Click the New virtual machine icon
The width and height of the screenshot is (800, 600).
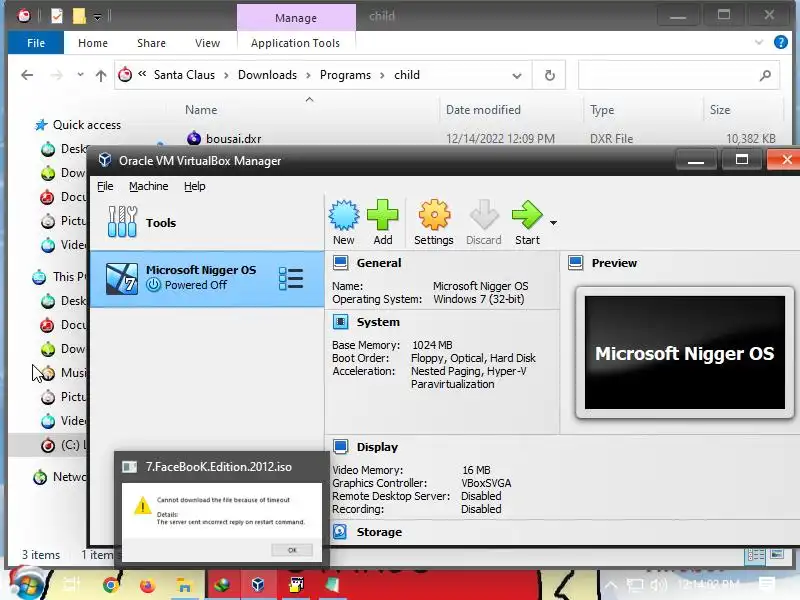click(344, 216)
